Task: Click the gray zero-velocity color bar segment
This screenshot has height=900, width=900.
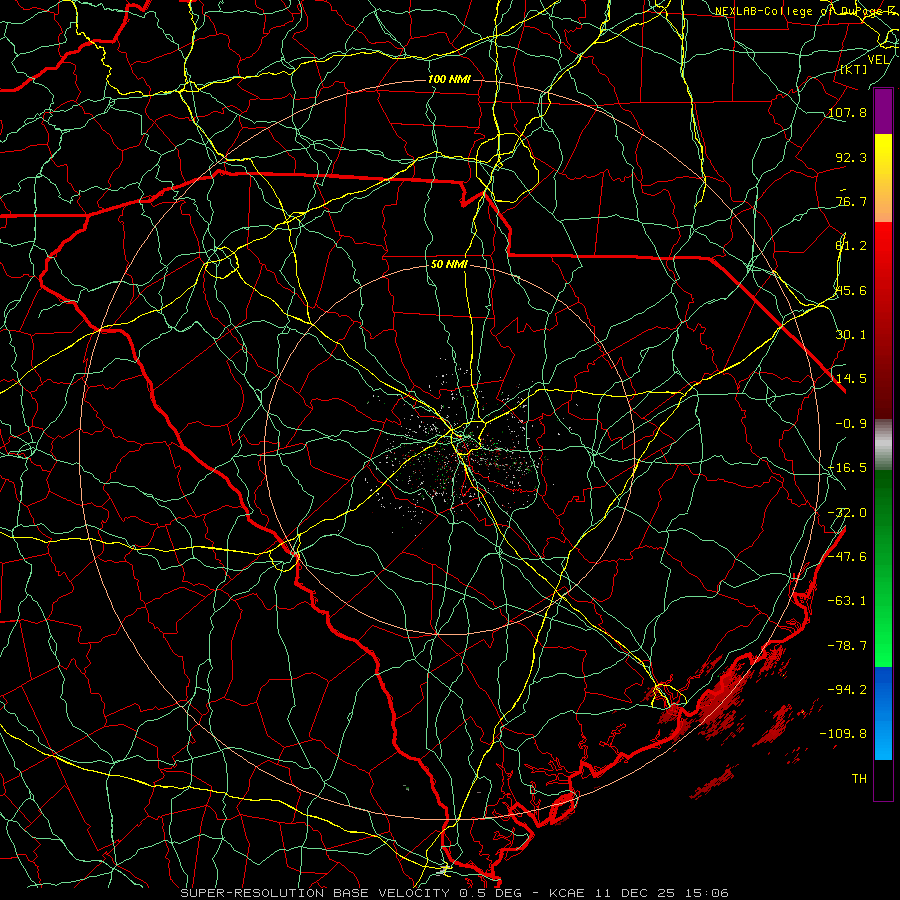Action: (x=883, y=445)
